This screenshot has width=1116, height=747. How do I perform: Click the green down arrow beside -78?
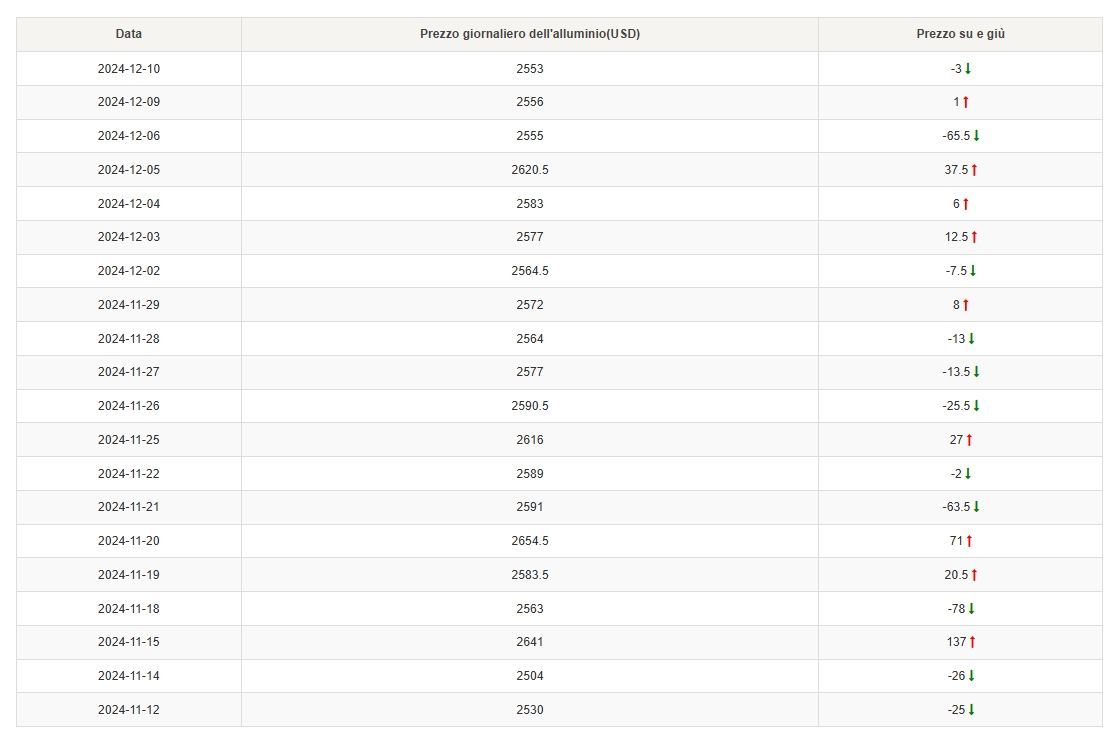click(971, 609)
